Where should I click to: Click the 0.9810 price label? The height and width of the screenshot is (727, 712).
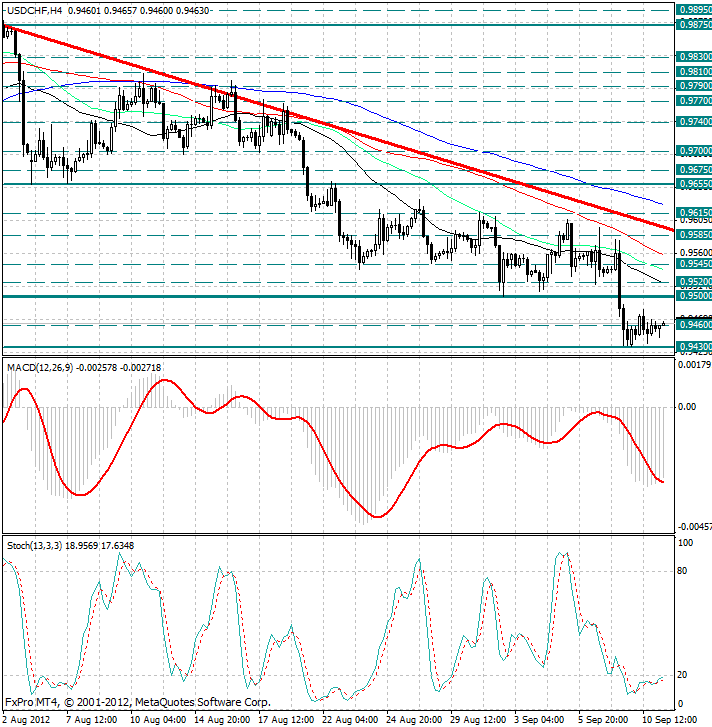coord(693,71)
